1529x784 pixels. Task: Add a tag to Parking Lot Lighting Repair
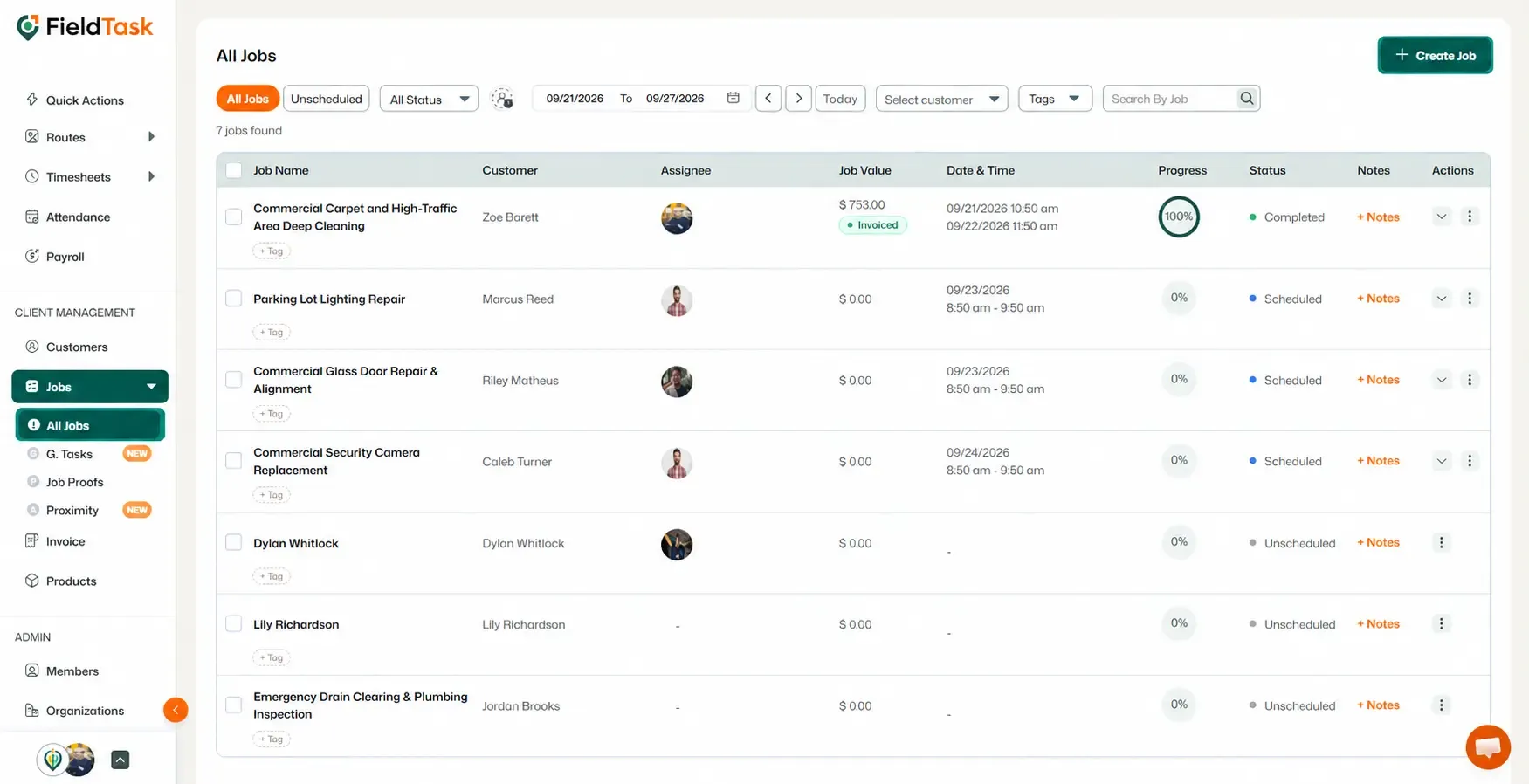pyautogui.click(x=272, y=333)
